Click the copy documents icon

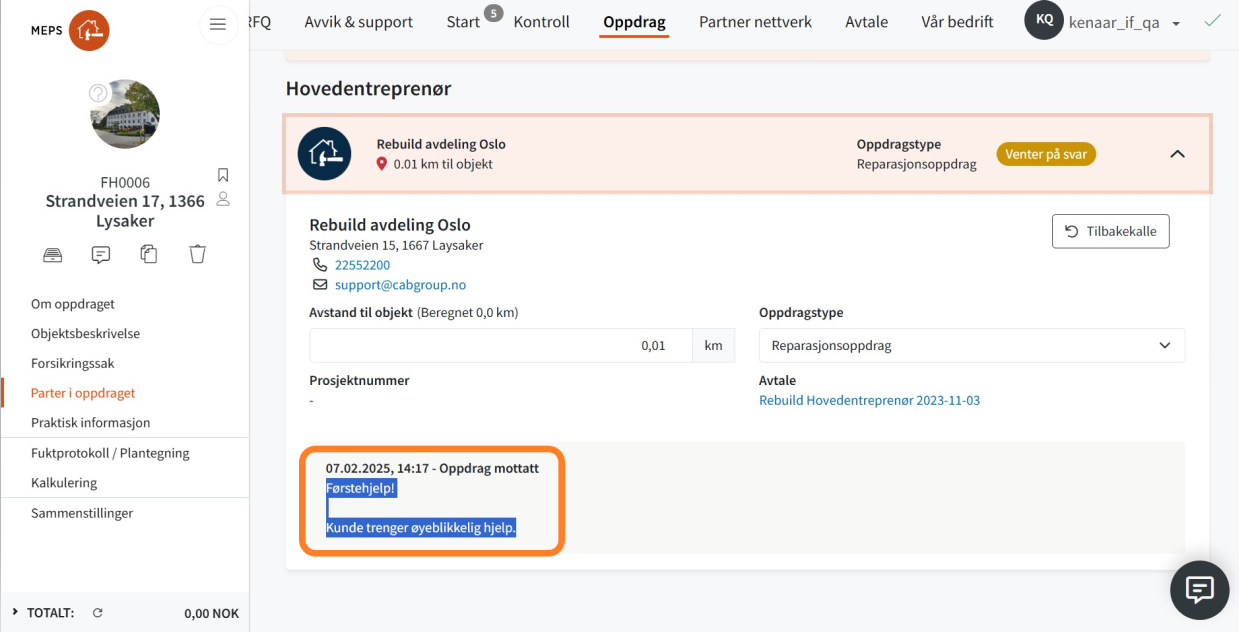[x=149, y=254]
